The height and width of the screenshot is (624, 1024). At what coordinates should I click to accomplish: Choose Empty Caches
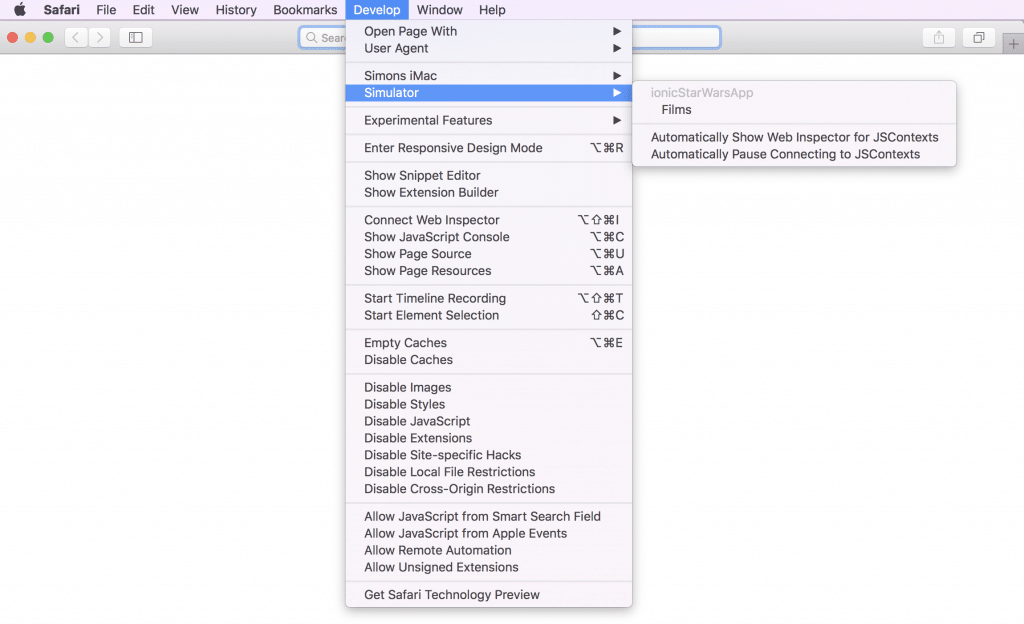point(488,342)
